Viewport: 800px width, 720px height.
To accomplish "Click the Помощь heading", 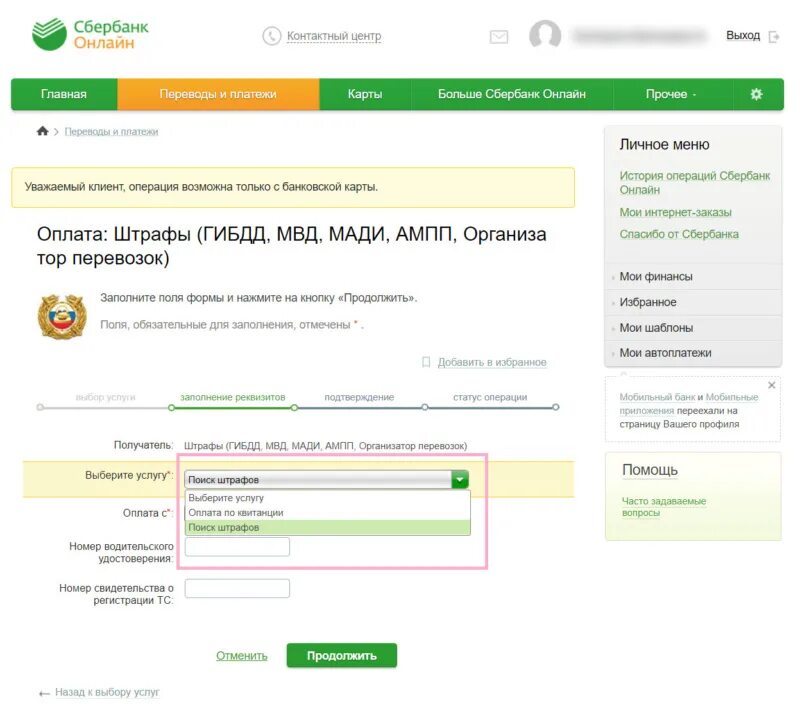I will (x=650, y=470).
